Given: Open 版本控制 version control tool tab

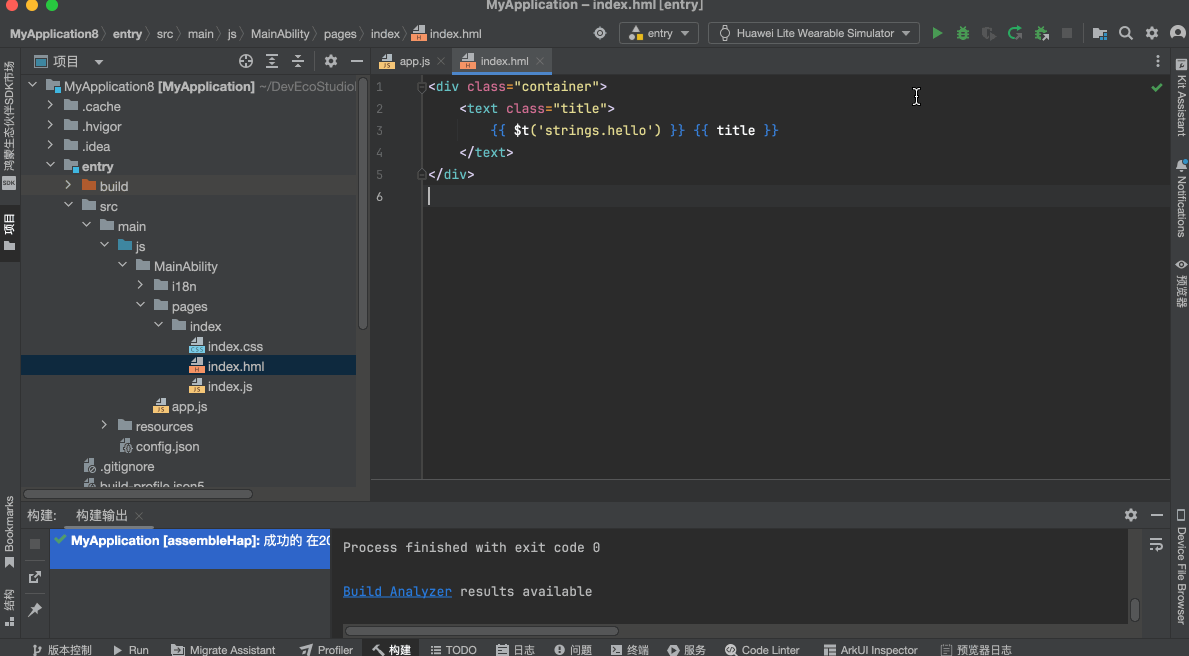Looking at the screenshot, I should (x=62, y=650).
